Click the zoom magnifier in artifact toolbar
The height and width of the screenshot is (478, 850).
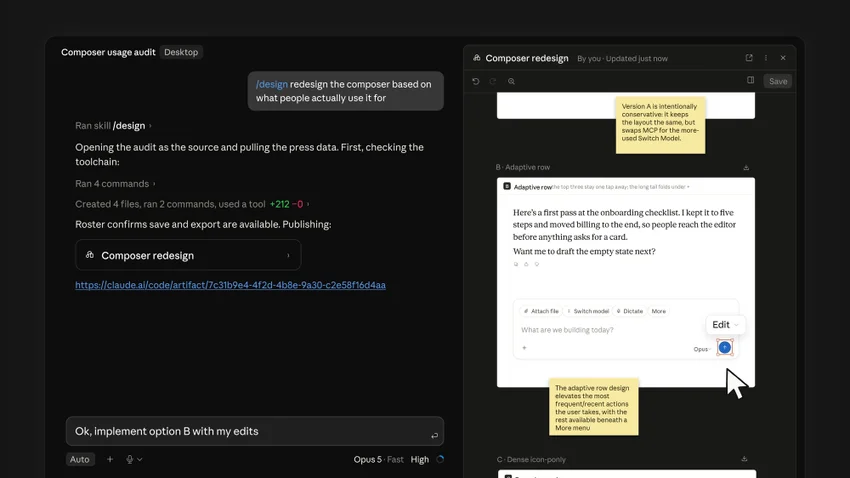(511, 81)
